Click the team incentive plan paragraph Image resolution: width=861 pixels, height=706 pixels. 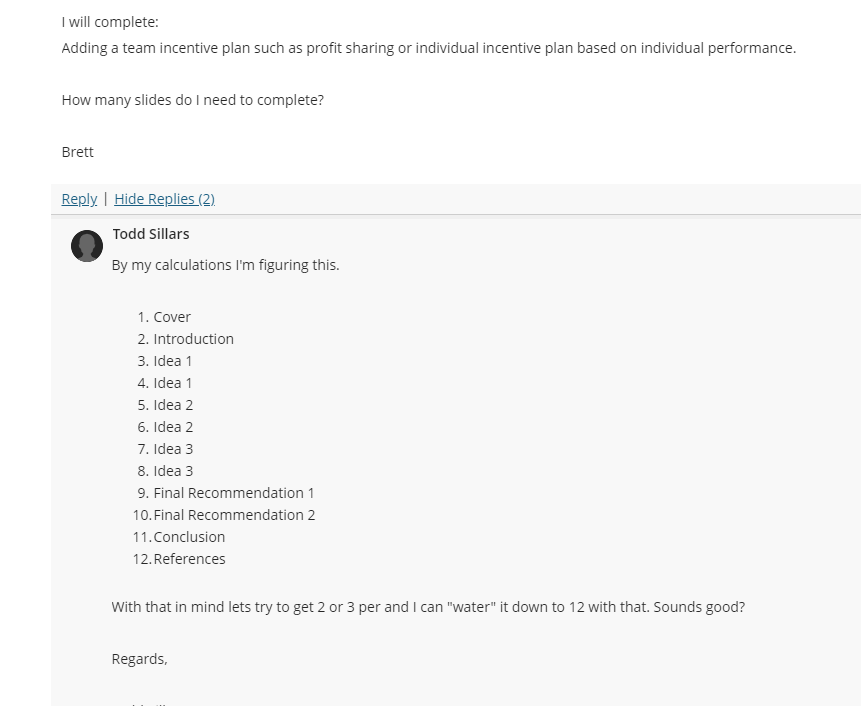(x=429, y=48)
